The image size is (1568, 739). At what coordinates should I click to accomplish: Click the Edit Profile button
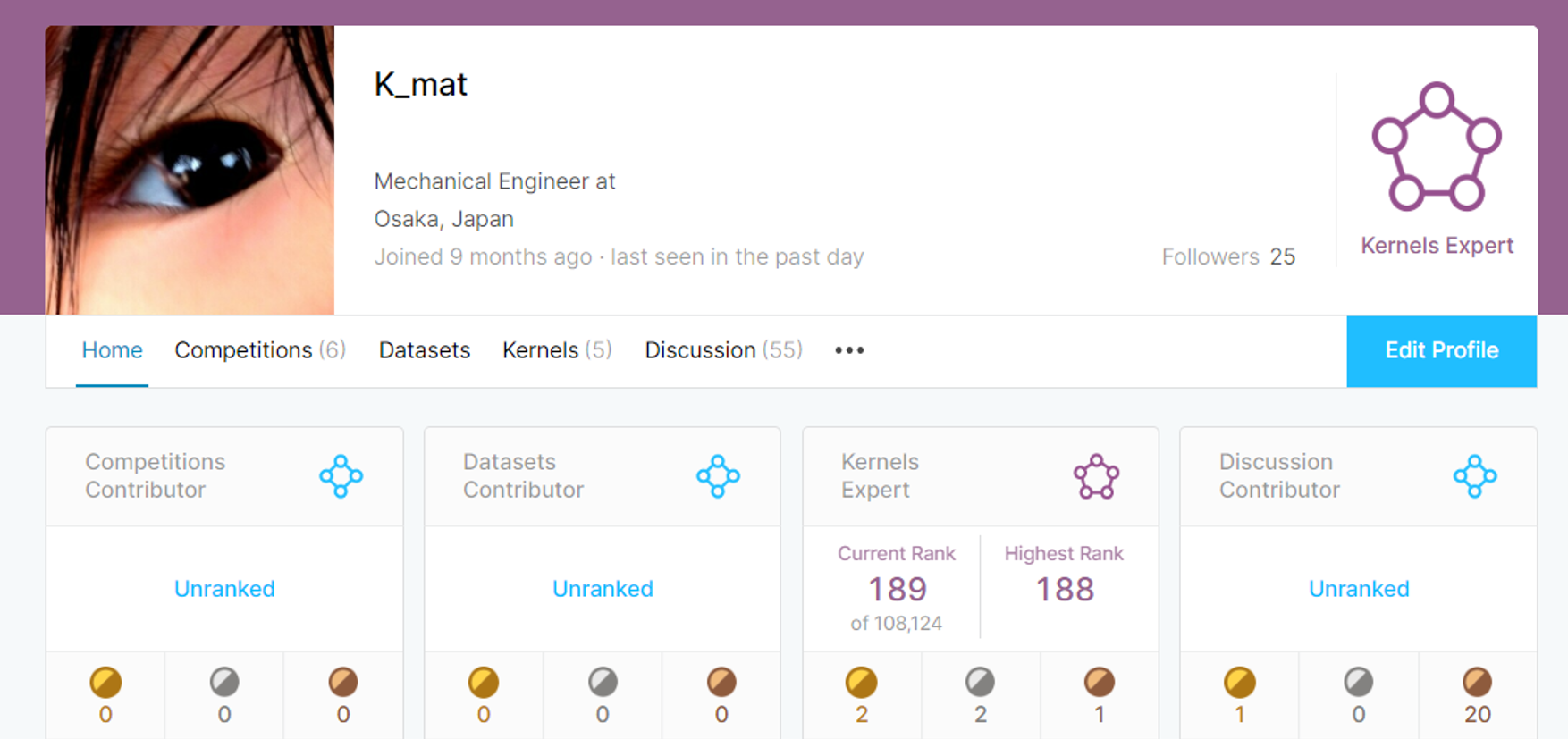pyautogui.click(x=1441, y=350)
